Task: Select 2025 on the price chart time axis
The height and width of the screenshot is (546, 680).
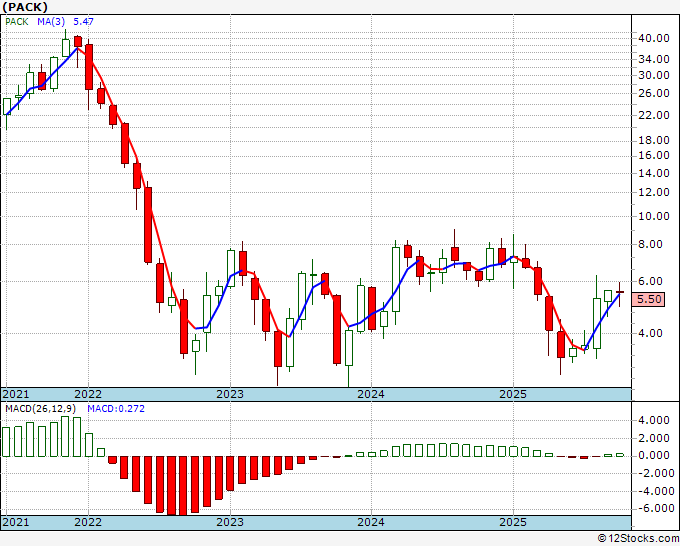Action: 513,394
